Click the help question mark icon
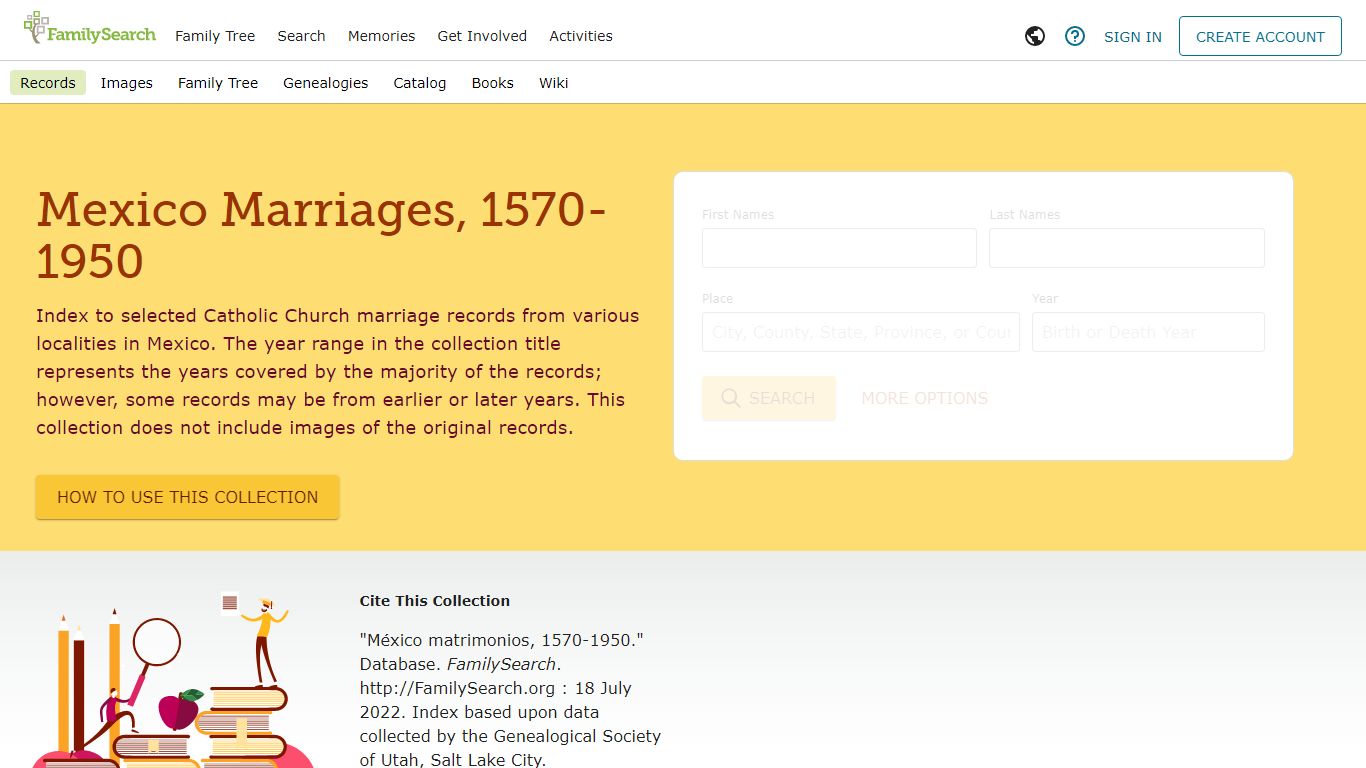1366x768 pixels. click(1074, 36)
